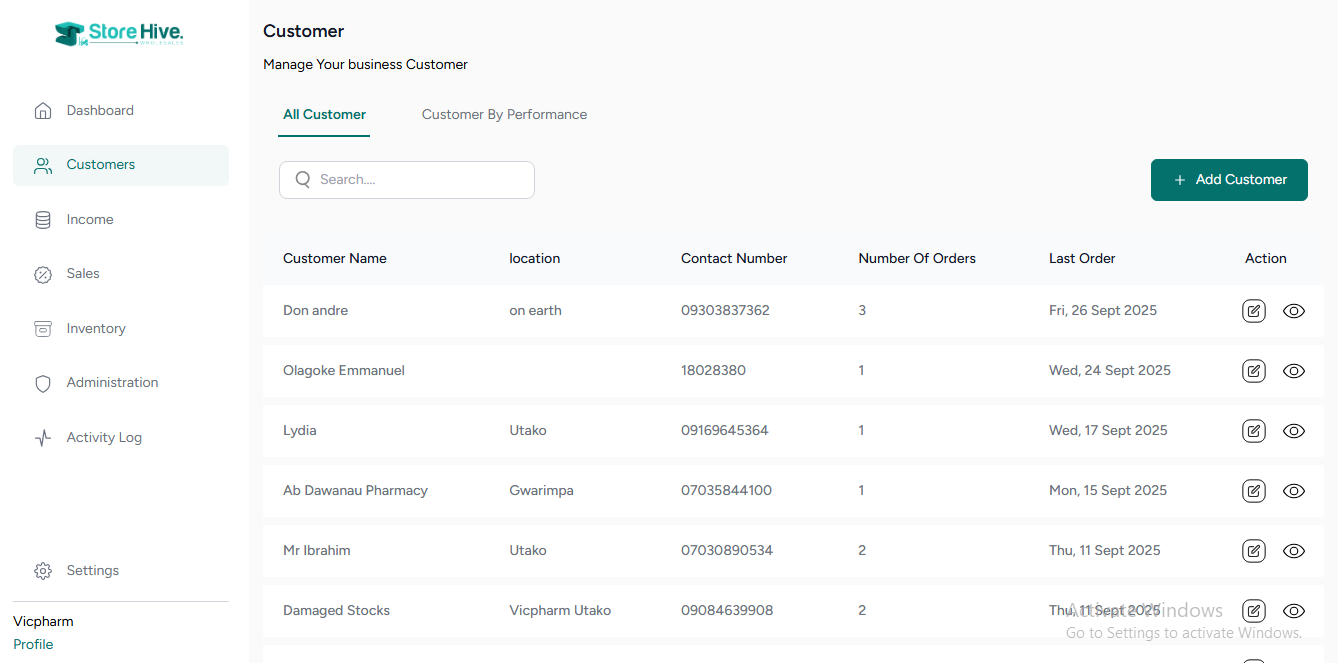The height and width of the screenshot is (663, 1338).
Task: Open the Administration section
Action: (x=112, y=383)
